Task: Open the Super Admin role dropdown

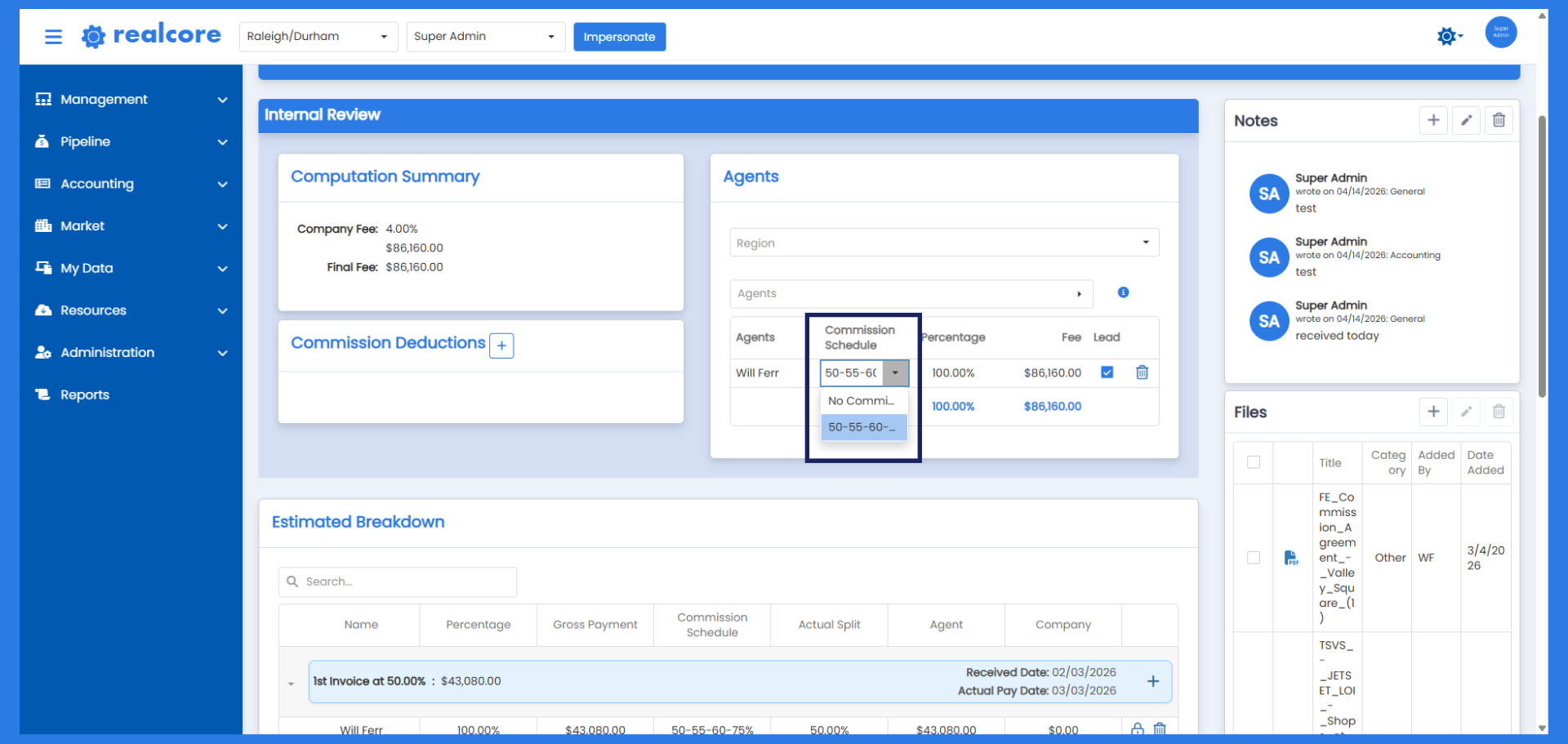Action: (486, 37)
